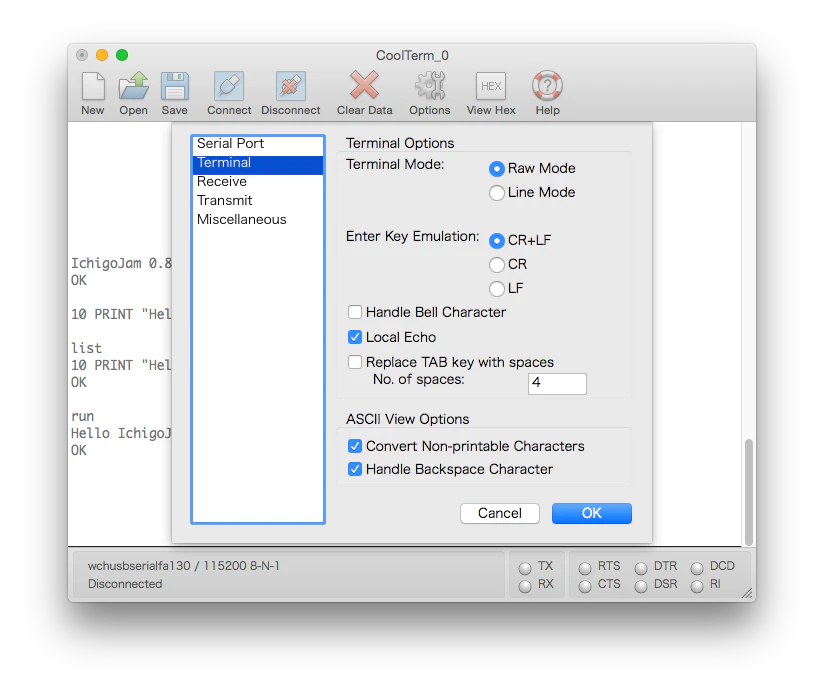Click the Connect plug icon
824x694 pixels.
(229, 86)
